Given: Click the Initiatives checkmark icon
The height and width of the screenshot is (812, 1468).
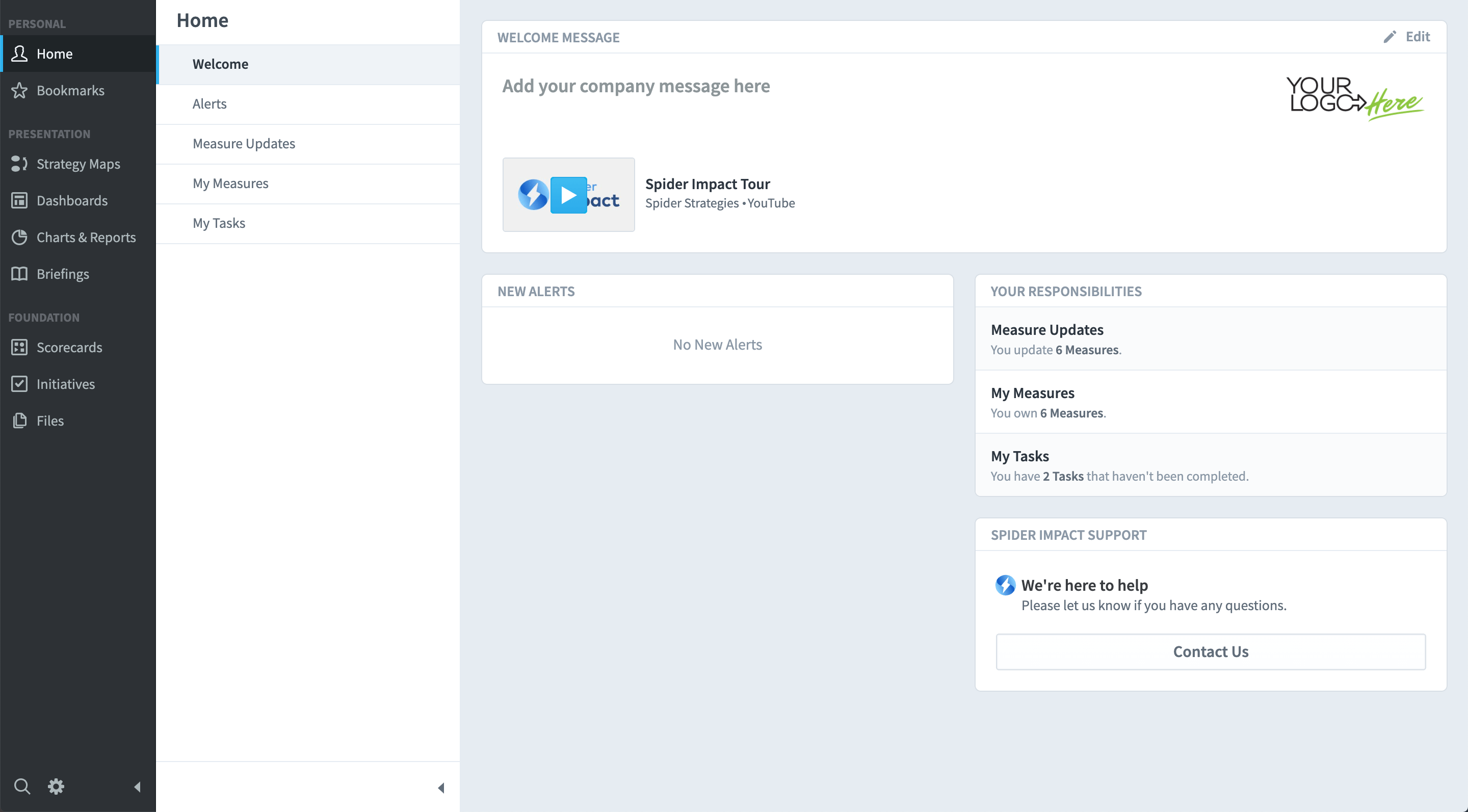Looking at the screenshot, I should [x=19, y=383].
